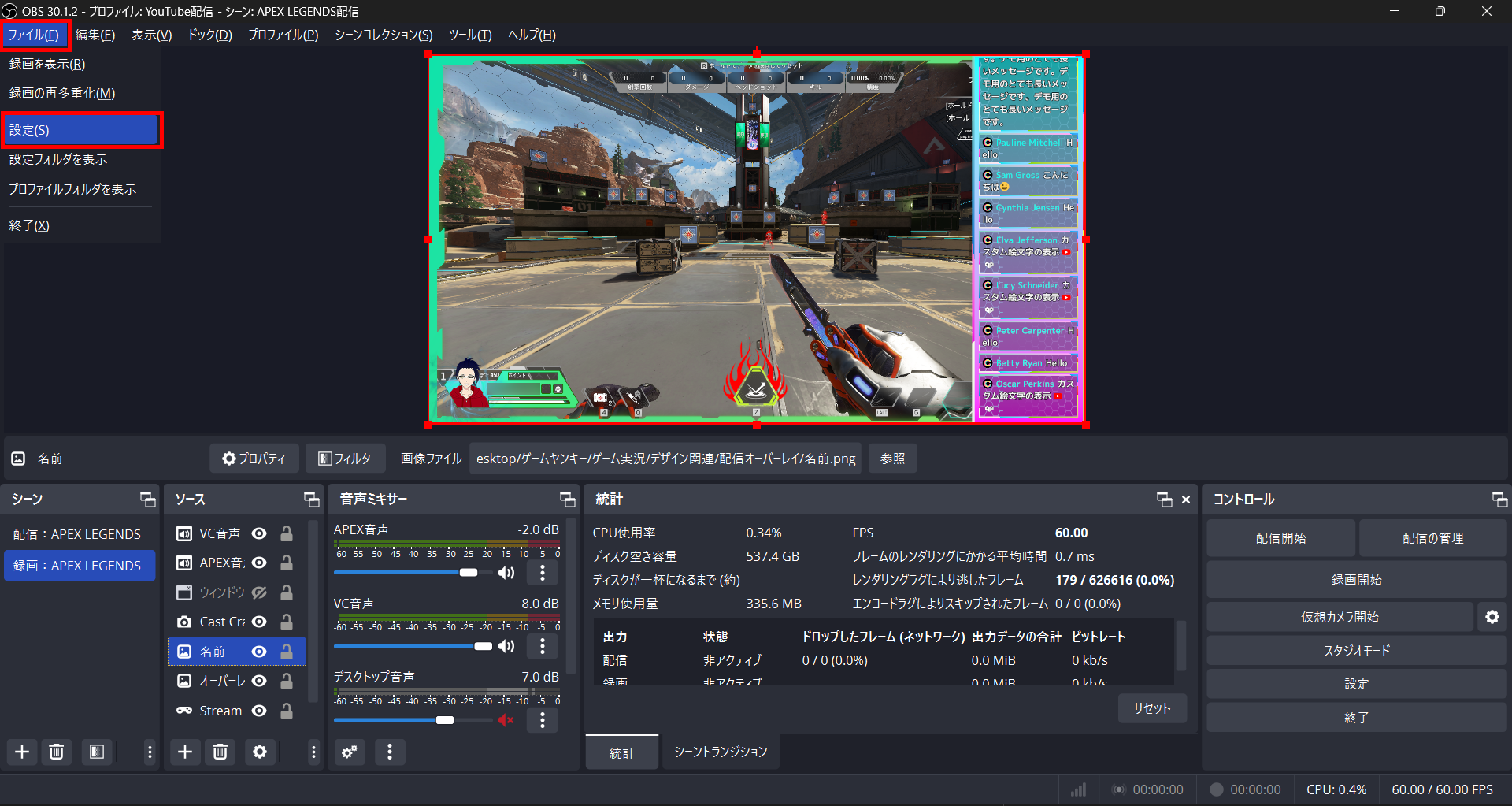1512x806 pixels.
Task: Toggle visibility of 名前 source
Action: pyautogui.click(x=258, y=652)
